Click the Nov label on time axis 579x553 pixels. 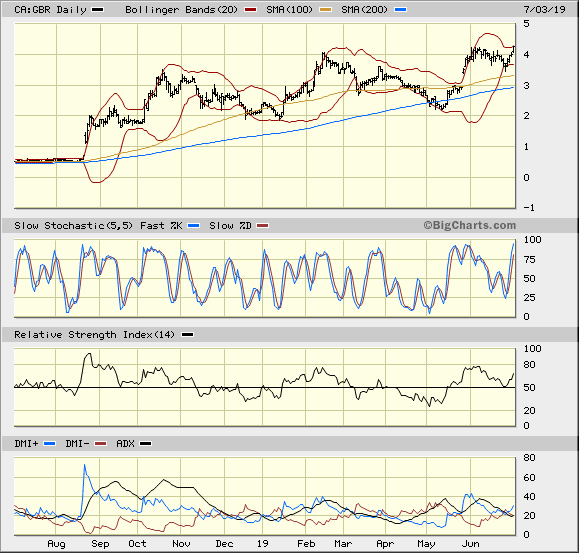coord(181,544)
